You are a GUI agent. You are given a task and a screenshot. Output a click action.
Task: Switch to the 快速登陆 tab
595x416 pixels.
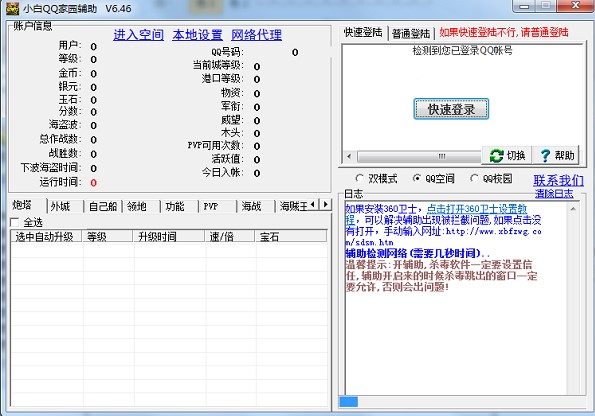(x=363, y=33)
